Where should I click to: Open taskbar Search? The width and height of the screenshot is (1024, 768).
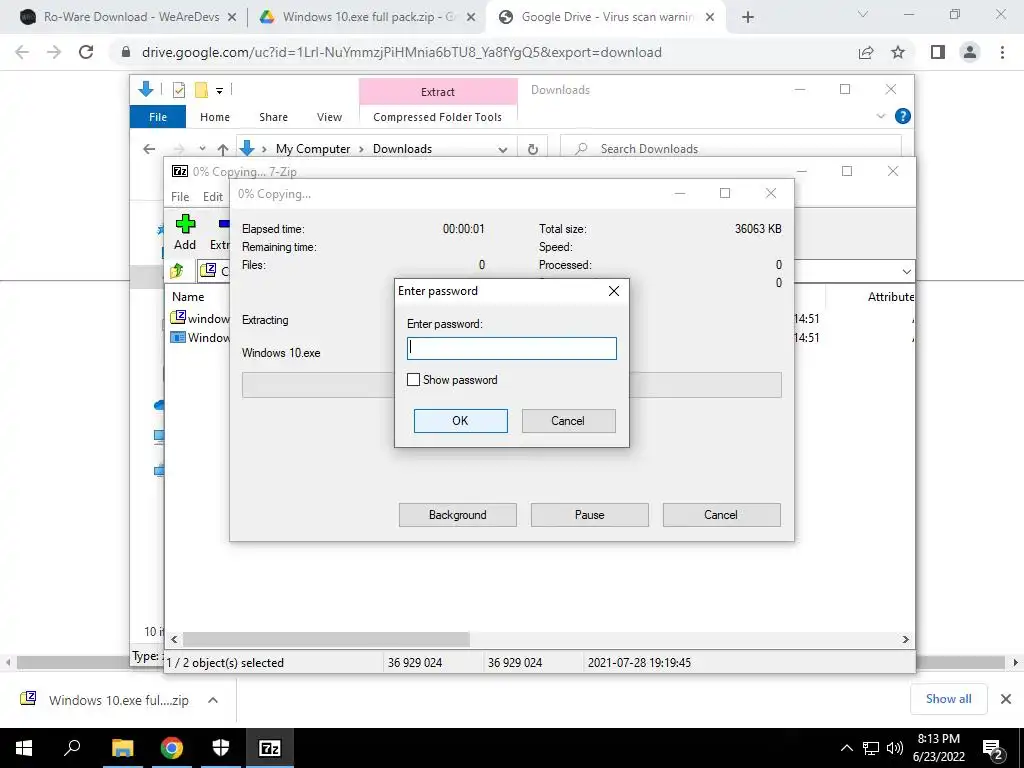(x=72, y=748)
